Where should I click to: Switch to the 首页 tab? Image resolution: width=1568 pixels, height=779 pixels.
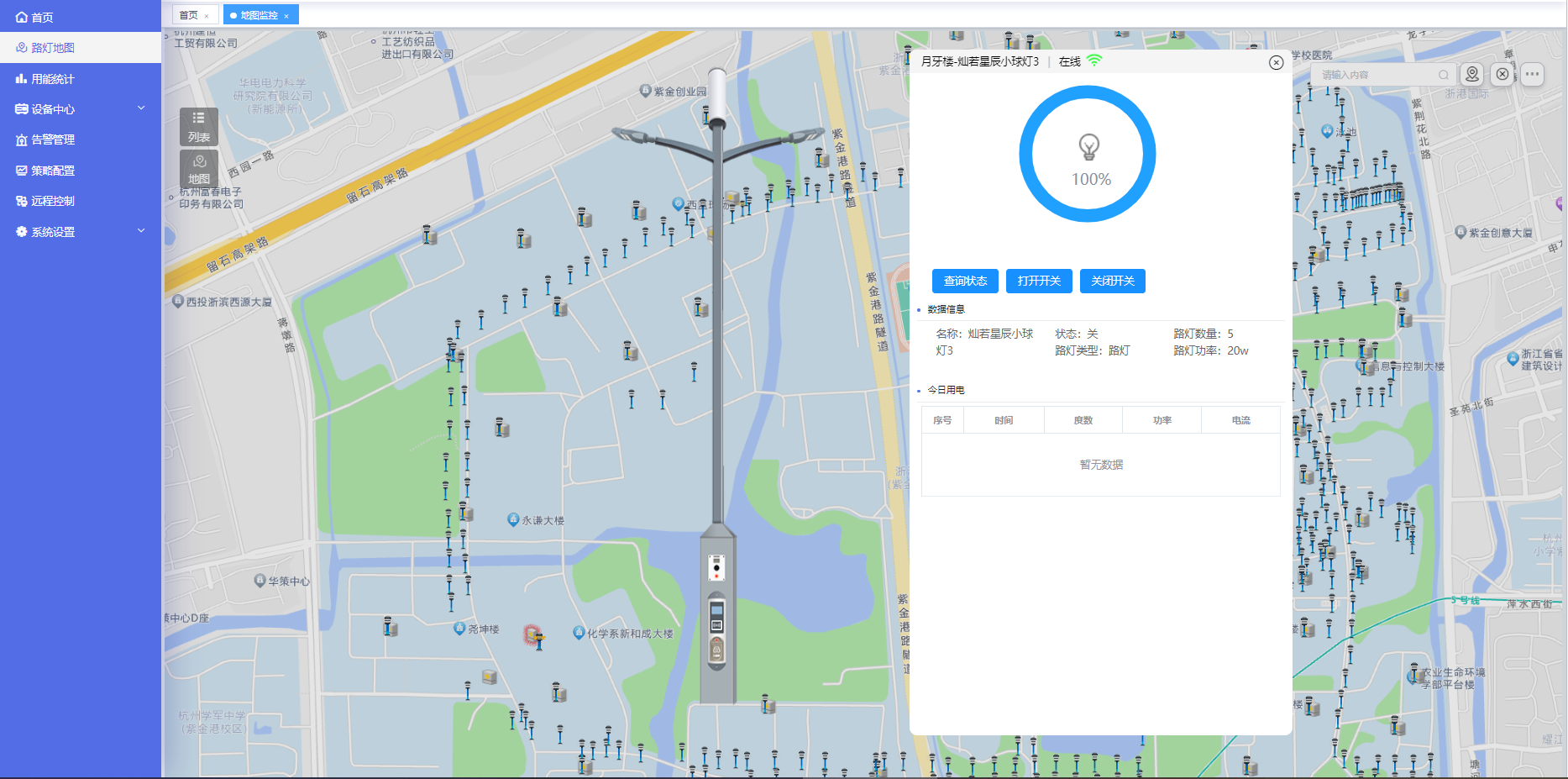(188, 14)
